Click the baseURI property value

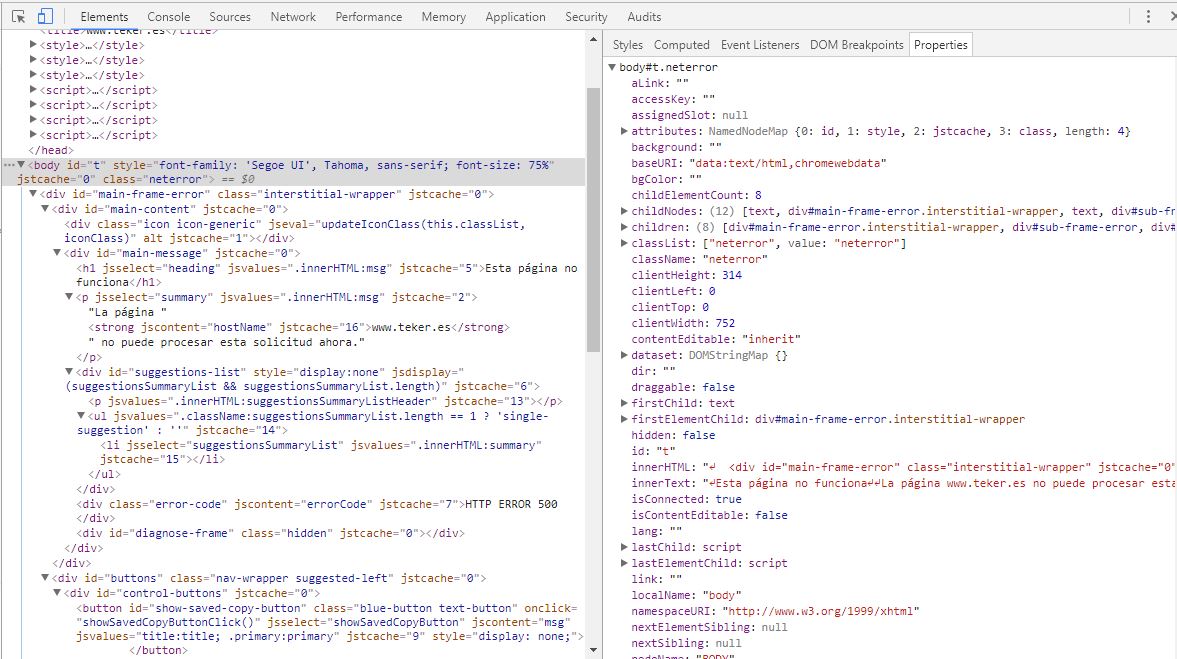coord(788,163)
